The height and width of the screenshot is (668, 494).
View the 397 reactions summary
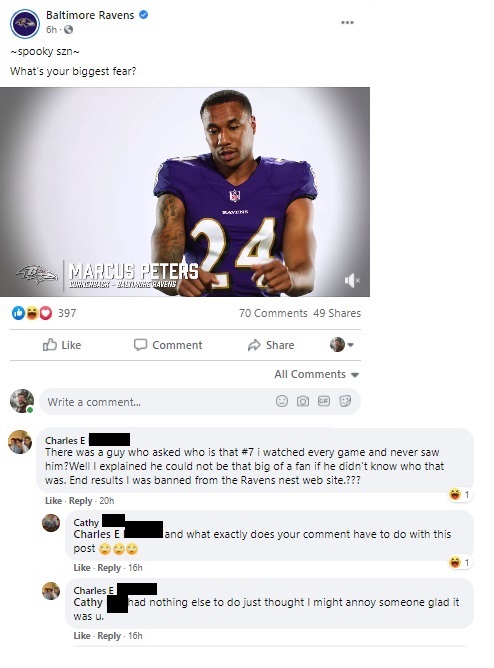coord(44,313)
